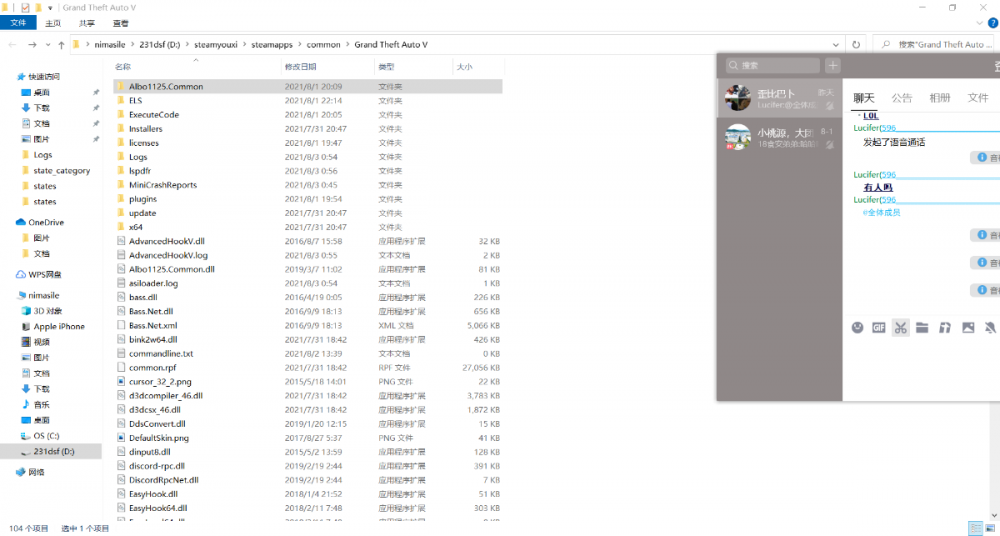This screenshot has width=1000, height=536.
Task: Open the 共享 ribbon tab
Action: (87, 23)
